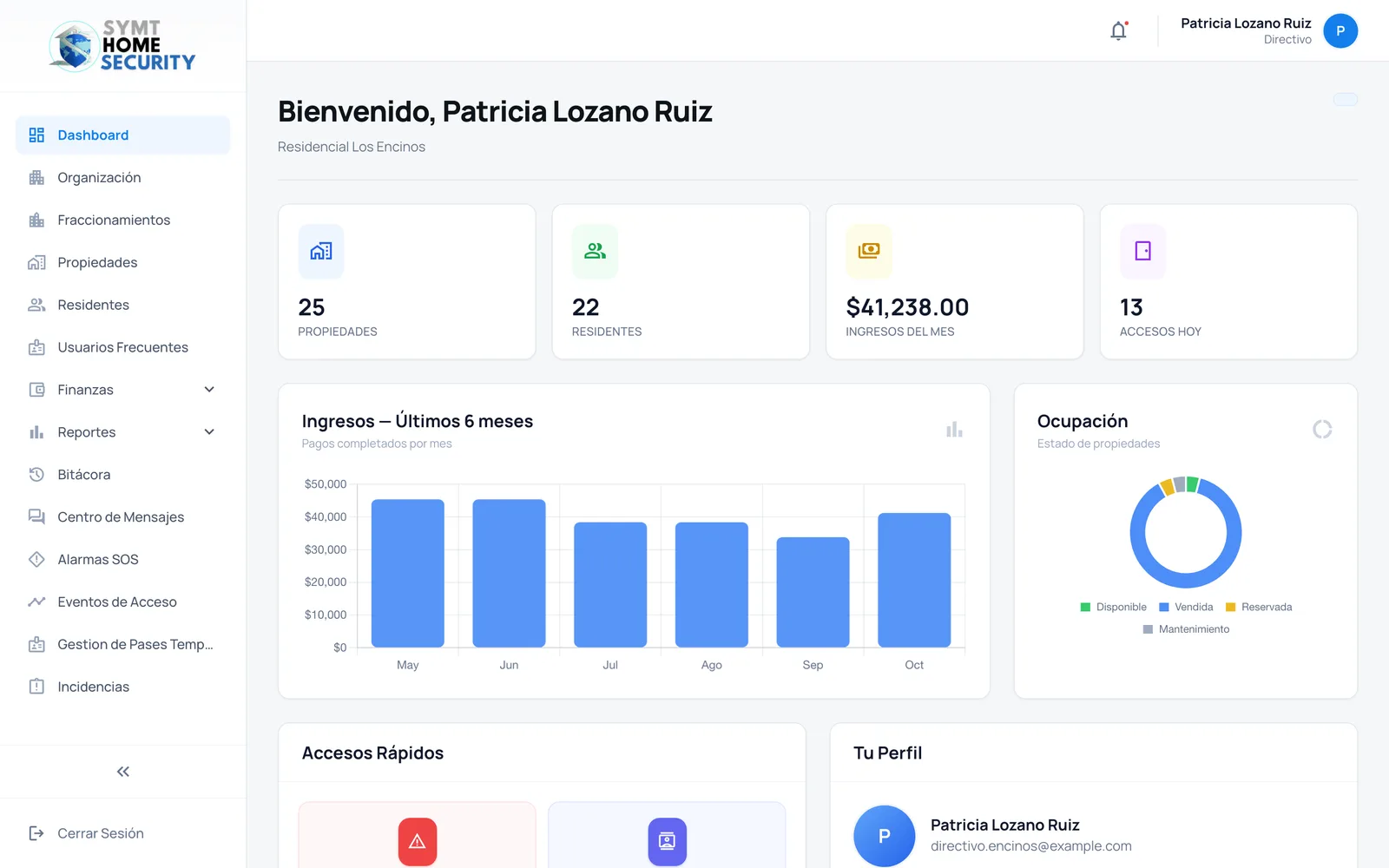1389x868 pixels.
Task: Click the Residentes card people icon
Action: [x=595, y=251]
